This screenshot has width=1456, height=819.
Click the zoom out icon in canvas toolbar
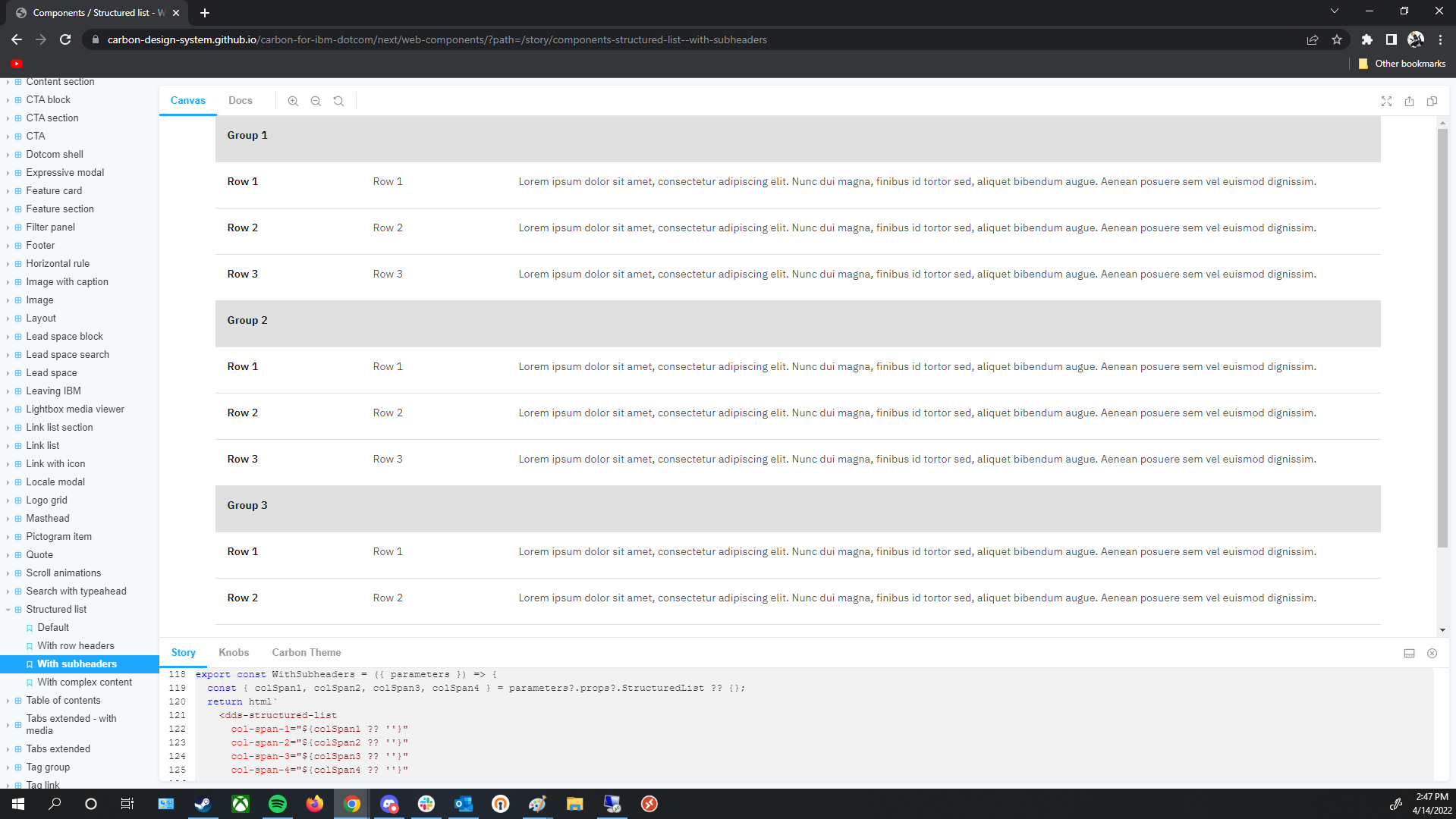coord(316,101)
